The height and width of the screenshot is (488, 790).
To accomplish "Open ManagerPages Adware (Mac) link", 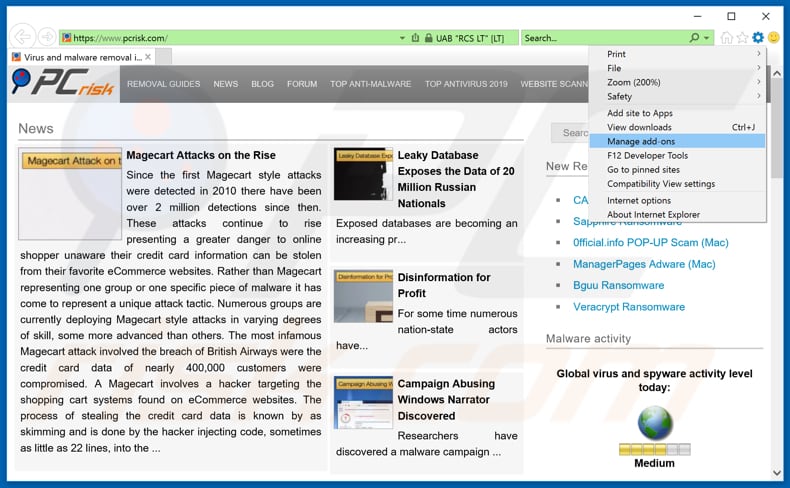I will tap(644, 264).
